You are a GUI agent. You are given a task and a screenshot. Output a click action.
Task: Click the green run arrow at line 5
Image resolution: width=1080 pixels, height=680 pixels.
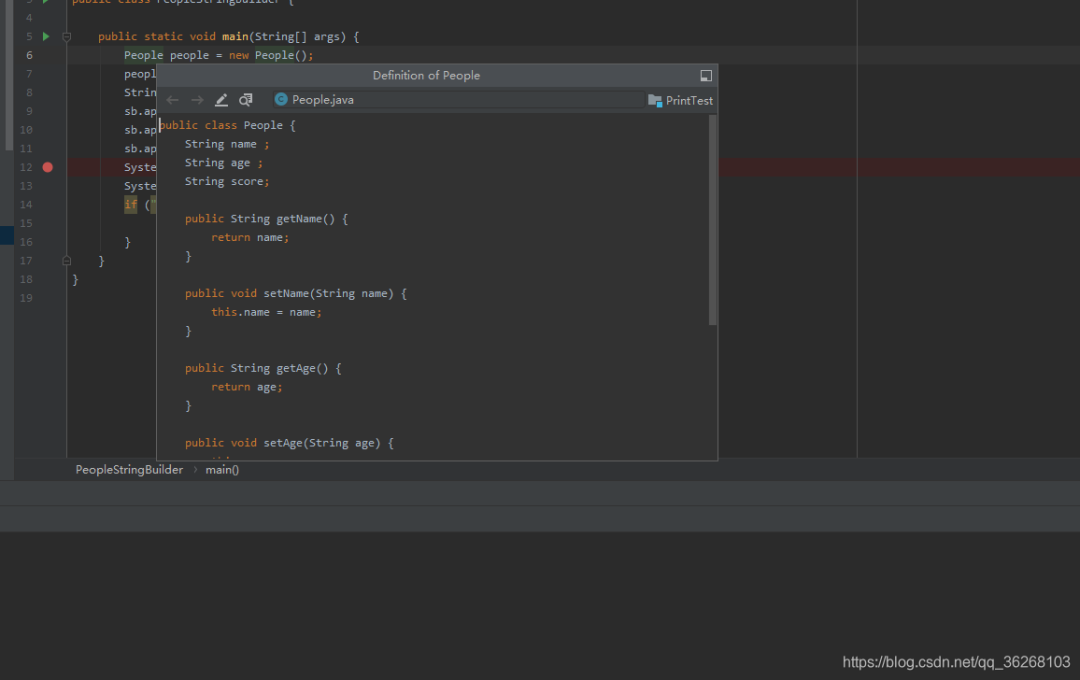[x=46, y=36]
